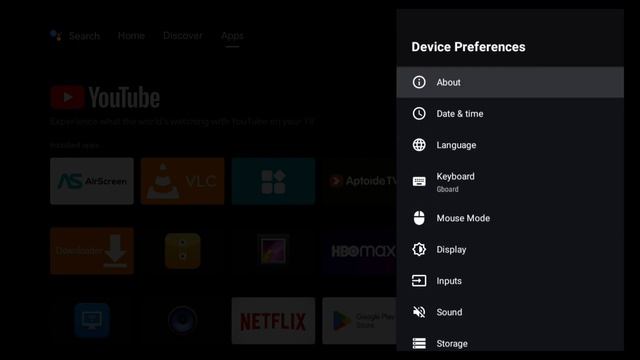Switch to the Home tab
Image resolution: width=640 pixels, height=360 pixels.
(x=131, y=36)
